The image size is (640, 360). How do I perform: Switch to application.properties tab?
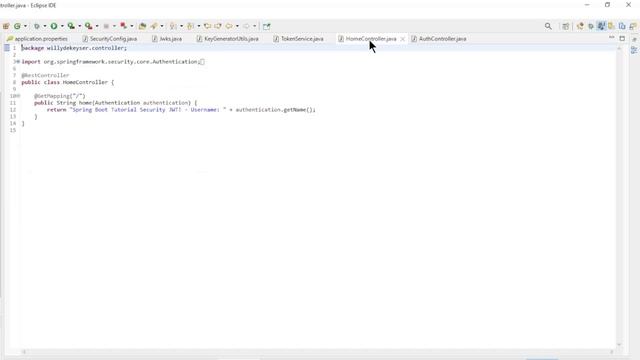pyautogui.click(x=37, y=39)
